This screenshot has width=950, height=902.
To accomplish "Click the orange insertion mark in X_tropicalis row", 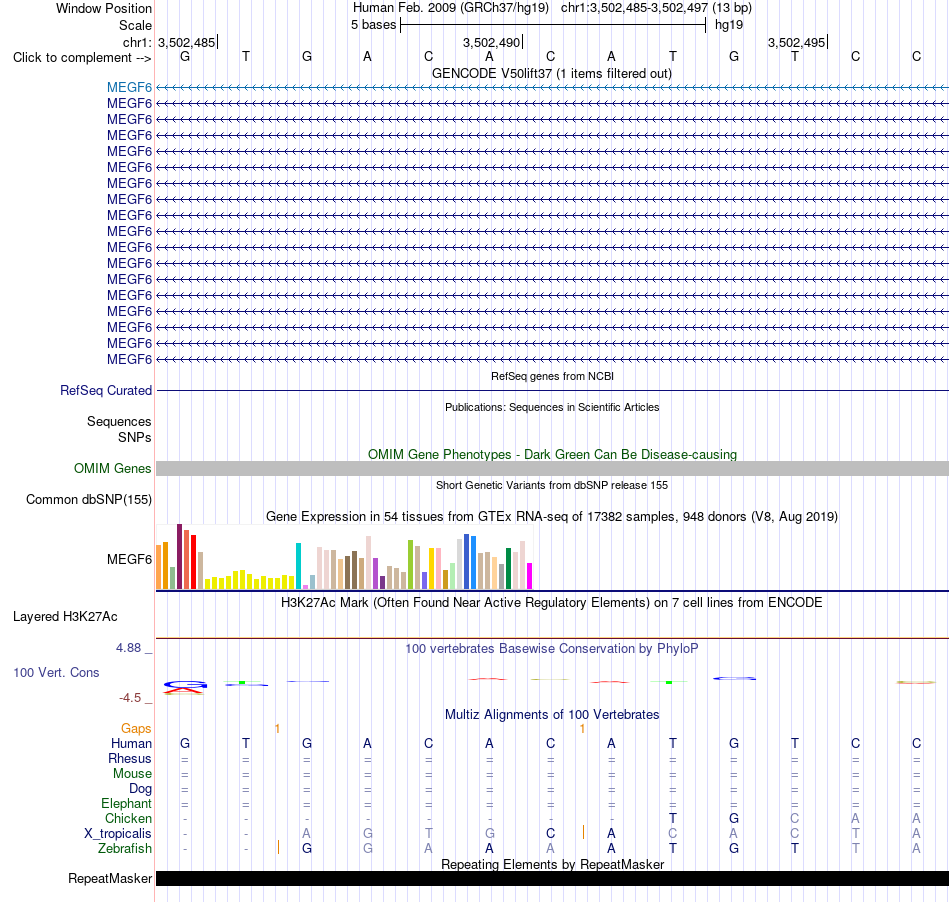I will [583, 832].
